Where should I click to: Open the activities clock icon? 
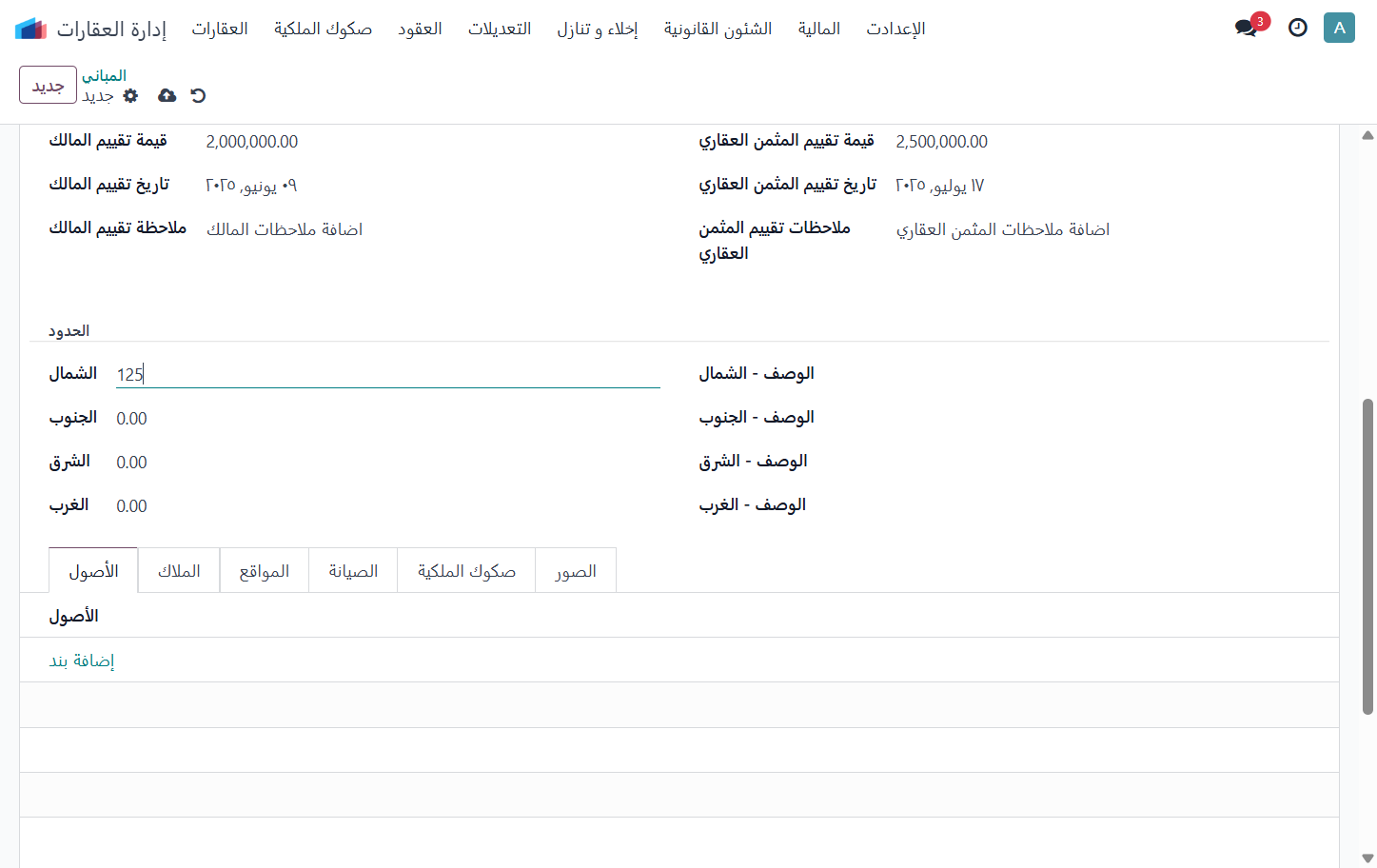click(1298, 28)
